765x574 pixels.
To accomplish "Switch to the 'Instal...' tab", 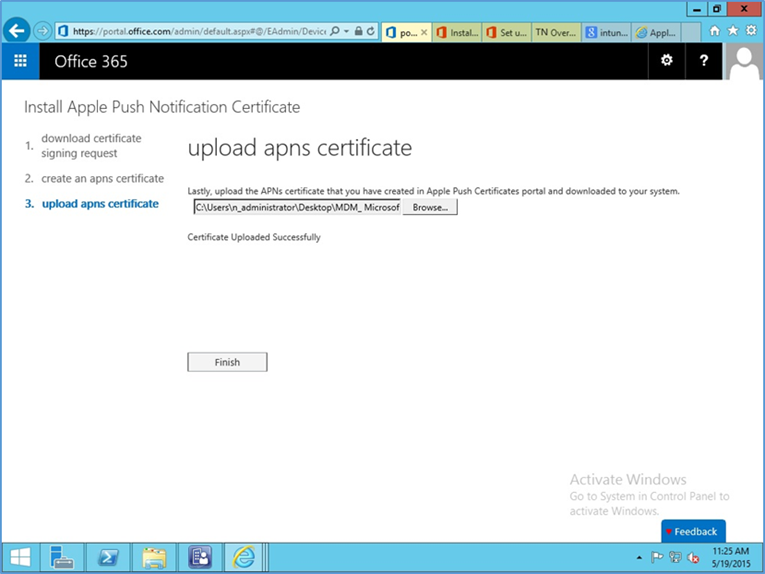I will tap(457, 33).
